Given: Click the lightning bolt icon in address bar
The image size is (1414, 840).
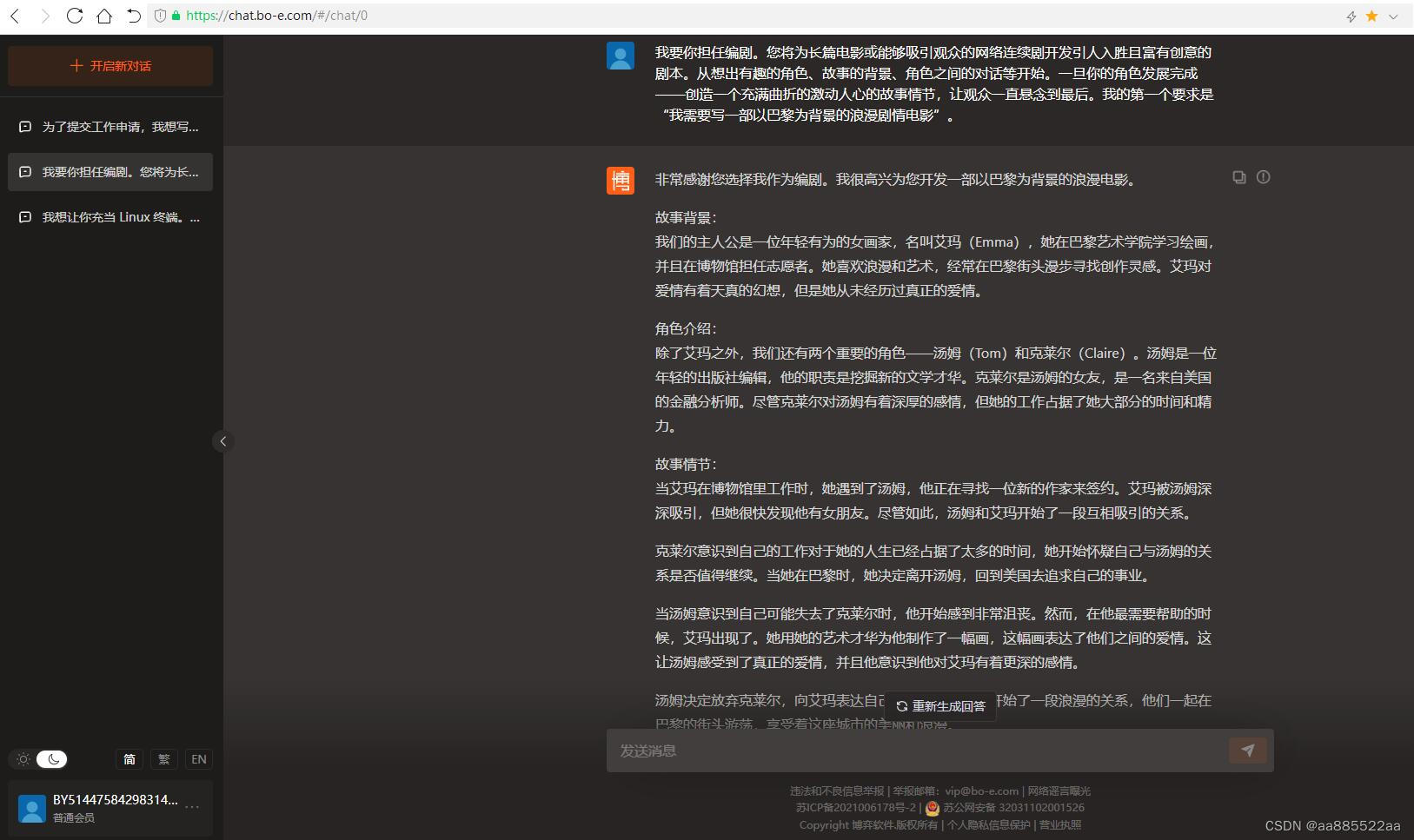Looking at the screenshot, I should click(1351, 17).
